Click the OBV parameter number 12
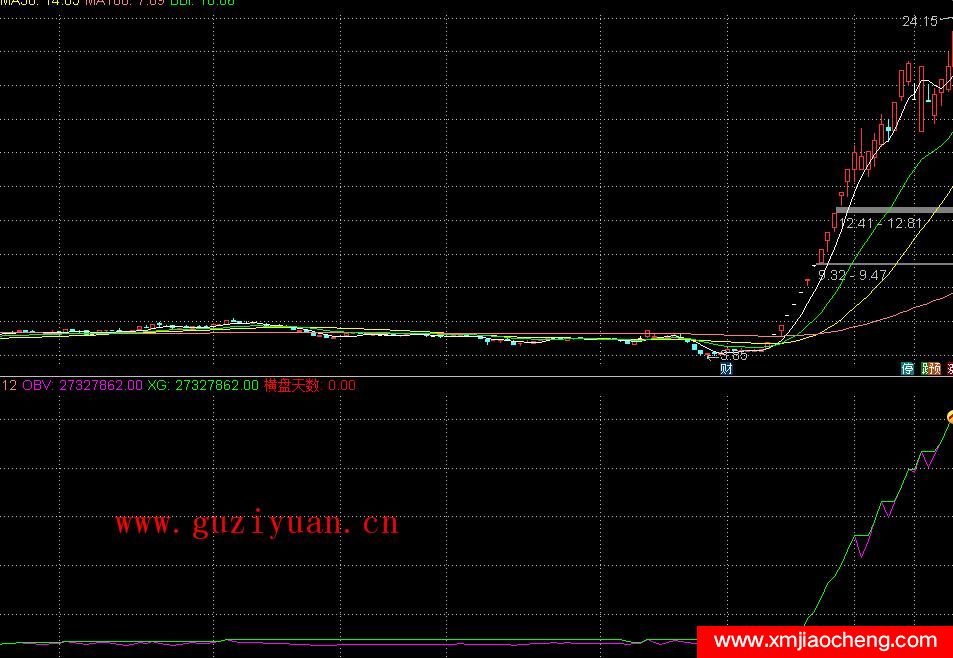 click(8, 385)
